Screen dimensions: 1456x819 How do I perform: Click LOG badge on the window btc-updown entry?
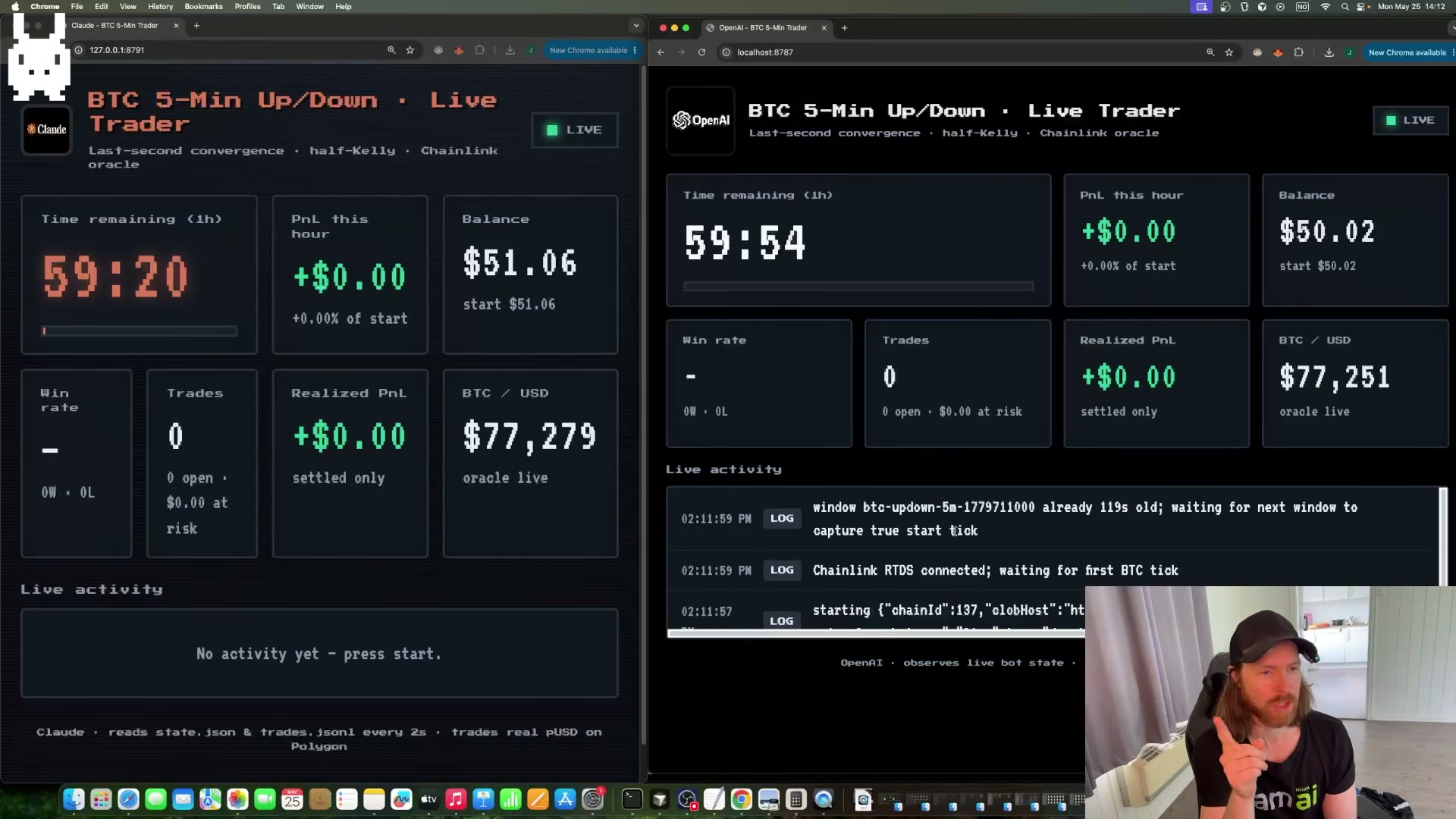click(782, 519)
